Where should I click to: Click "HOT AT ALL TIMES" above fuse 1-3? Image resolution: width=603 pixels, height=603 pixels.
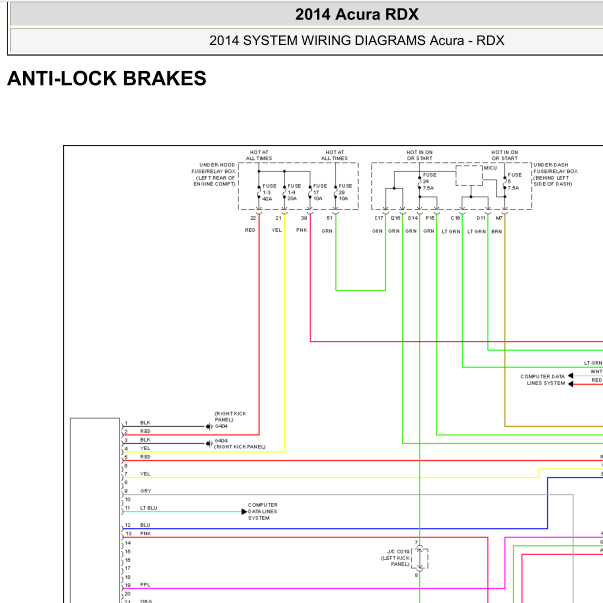(259, 155)
